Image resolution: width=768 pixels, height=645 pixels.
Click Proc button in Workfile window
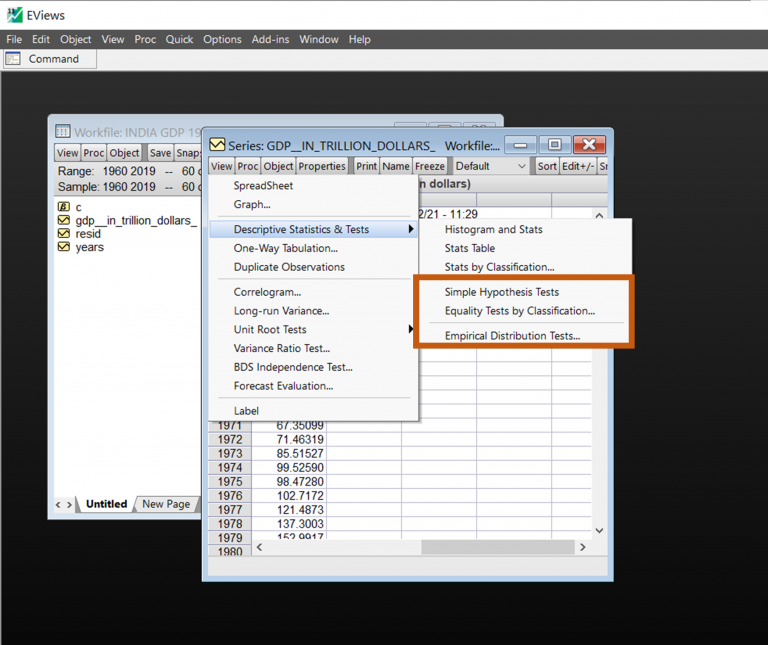(94, 153)
